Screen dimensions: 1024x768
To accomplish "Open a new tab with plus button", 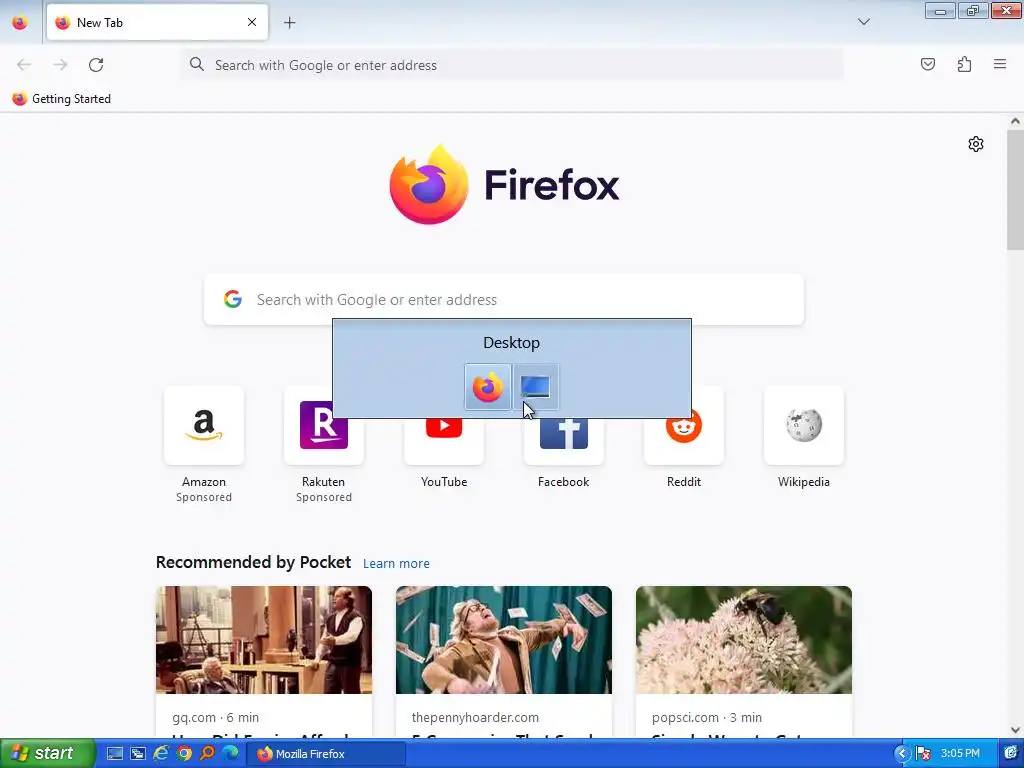I will pos(289,23).
